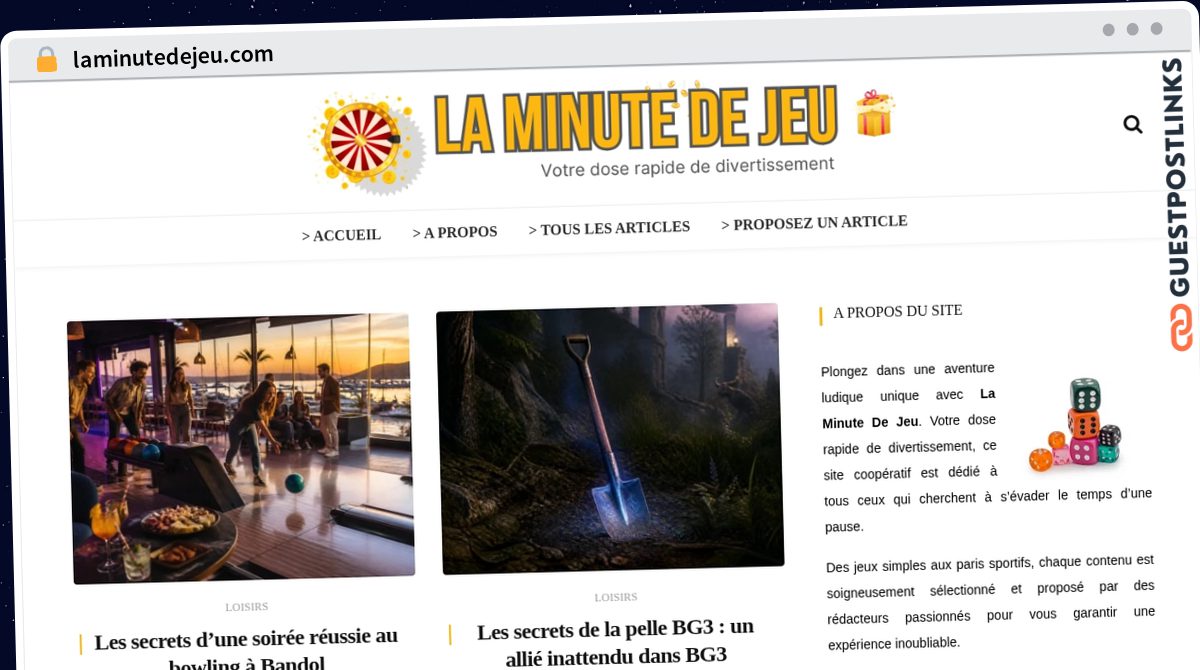1200x670 pixels.
Task: Click the padlock icon in address bar
Action: click(x=46, y=59)
